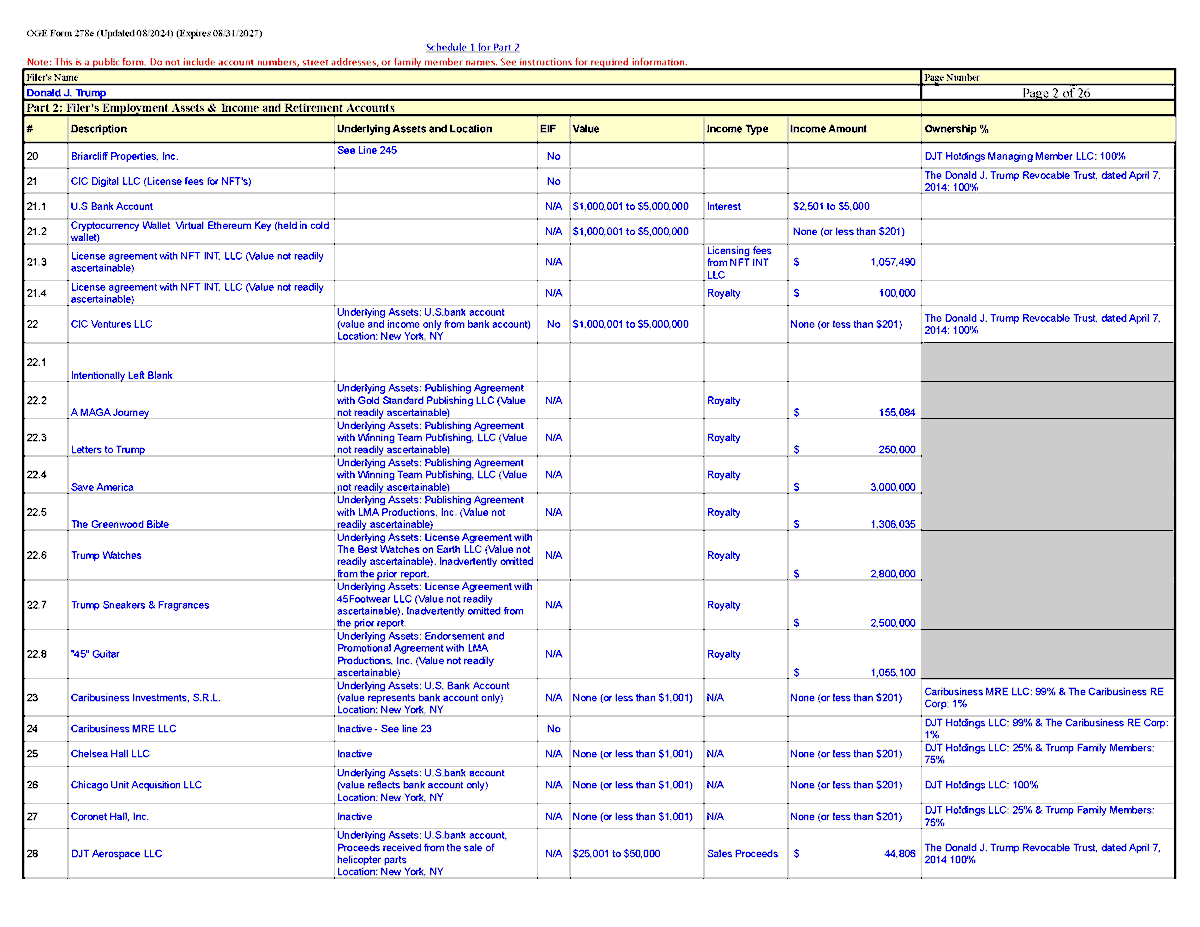The height and width of the screenshot is (927, 1200).
Task: Click 'Inactive - See line 23' cell
Action: 384,729
